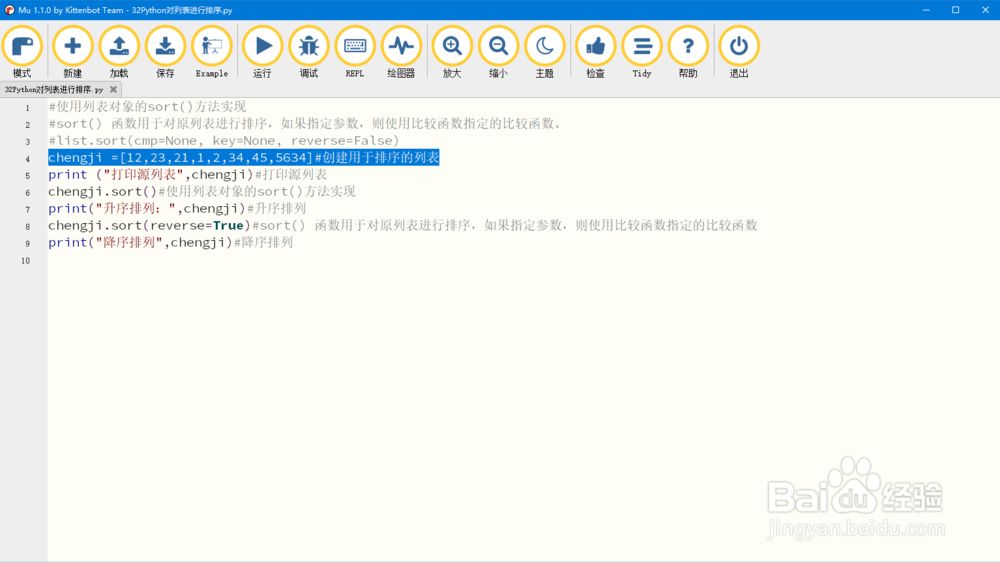Toggle the 主题 theme
The width and height of the screenshot is (1000, 563).
[x=545, y=52]
